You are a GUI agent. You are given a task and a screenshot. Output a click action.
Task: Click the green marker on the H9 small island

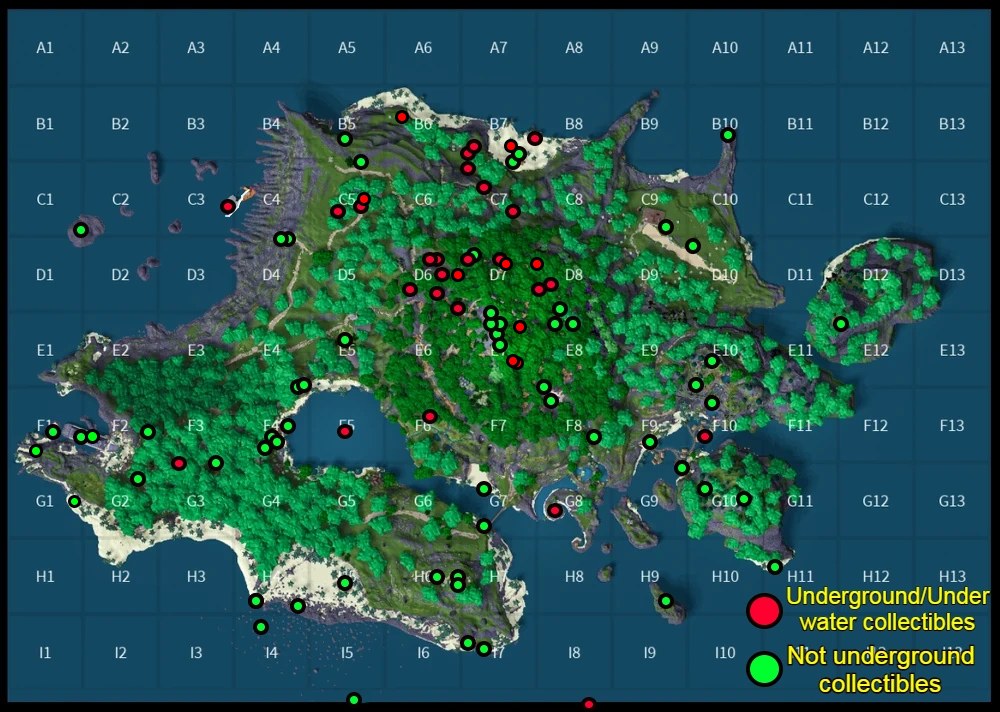click(x=666, y=601)
